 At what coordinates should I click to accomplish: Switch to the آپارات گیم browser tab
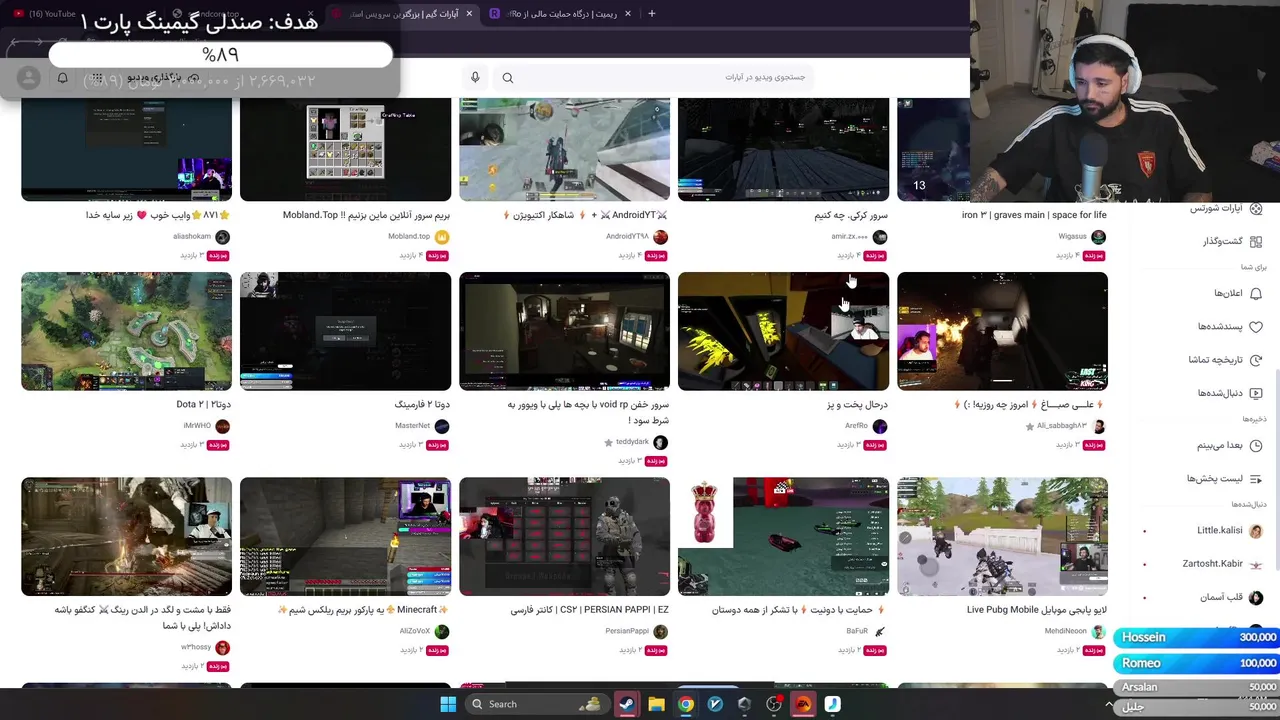405,14
